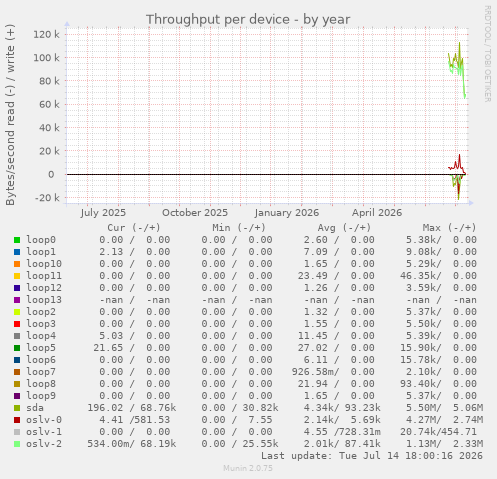Image resolution: width=497 pixels, height=479 pixels.
Task: Click the loop10 orange legend swatch
Action: coord(17,264)
